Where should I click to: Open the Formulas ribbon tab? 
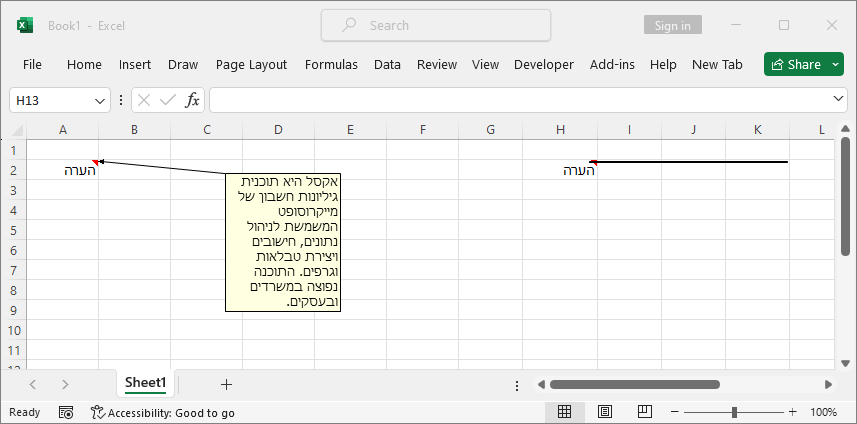[x=331, y=64]
